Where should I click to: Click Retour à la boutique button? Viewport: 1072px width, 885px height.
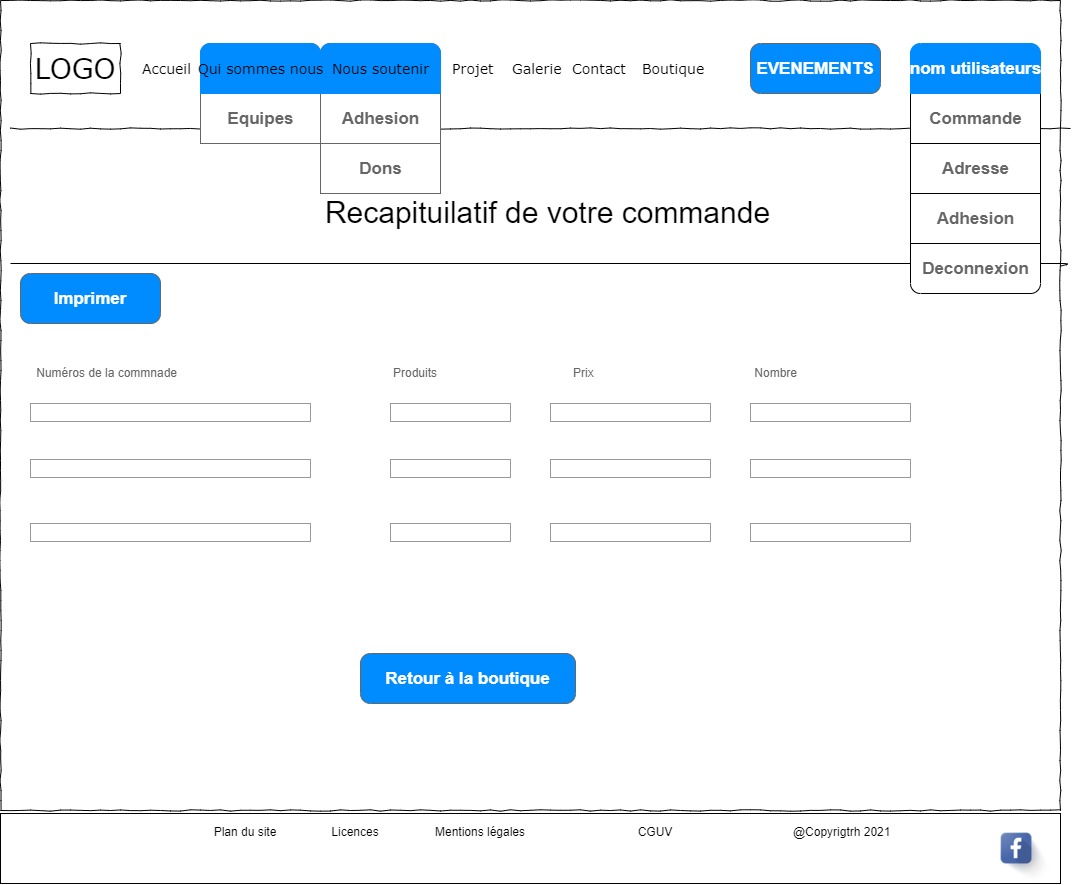coord(467,679)
